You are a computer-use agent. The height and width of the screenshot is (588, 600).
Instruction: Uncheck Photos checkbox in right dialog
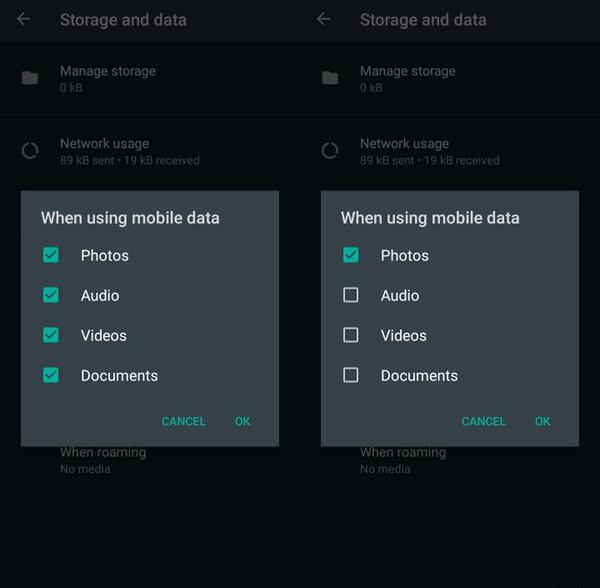click(351, 255)
